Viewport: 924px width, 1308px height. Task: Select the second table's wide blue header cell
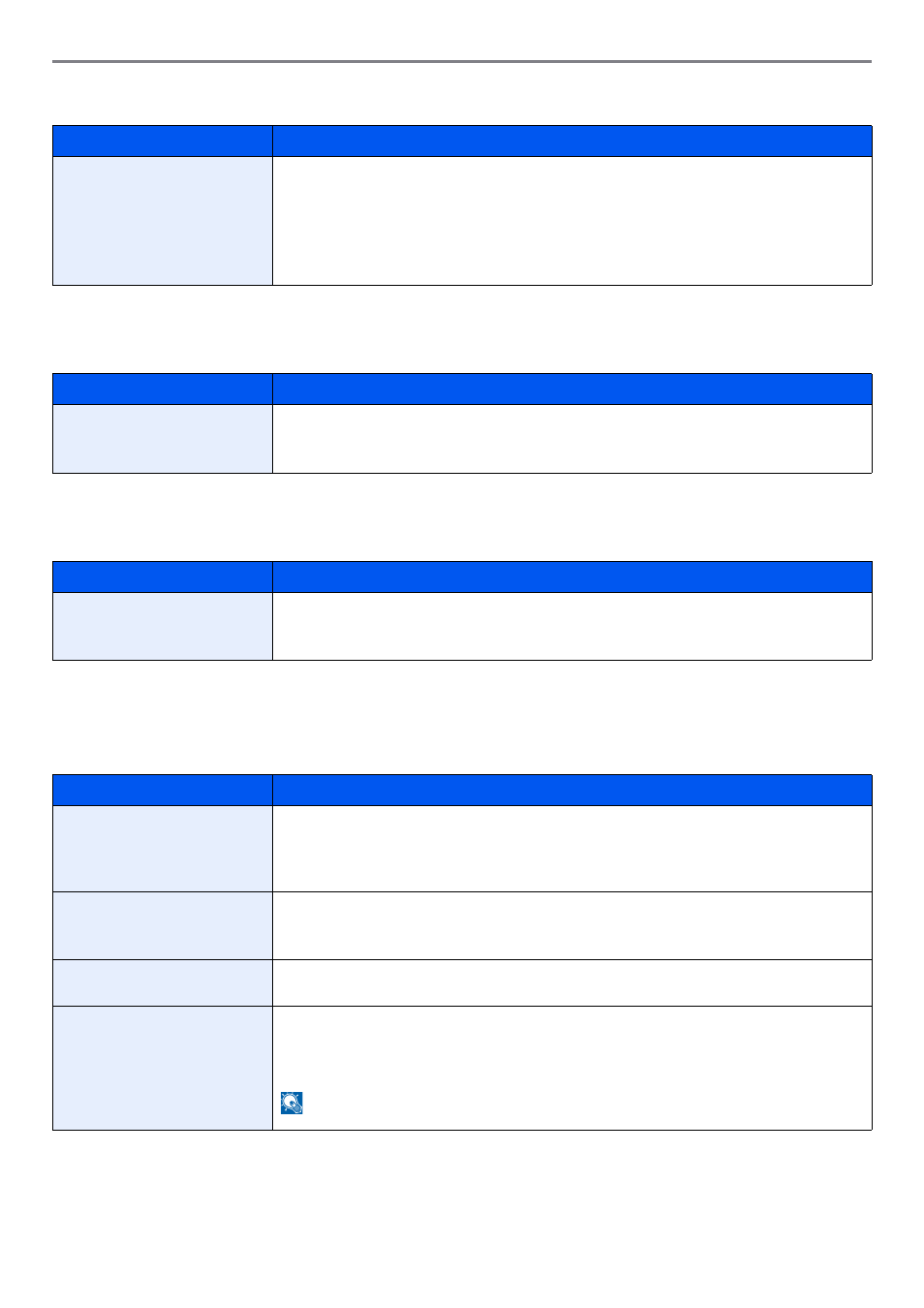pos(572,389)
